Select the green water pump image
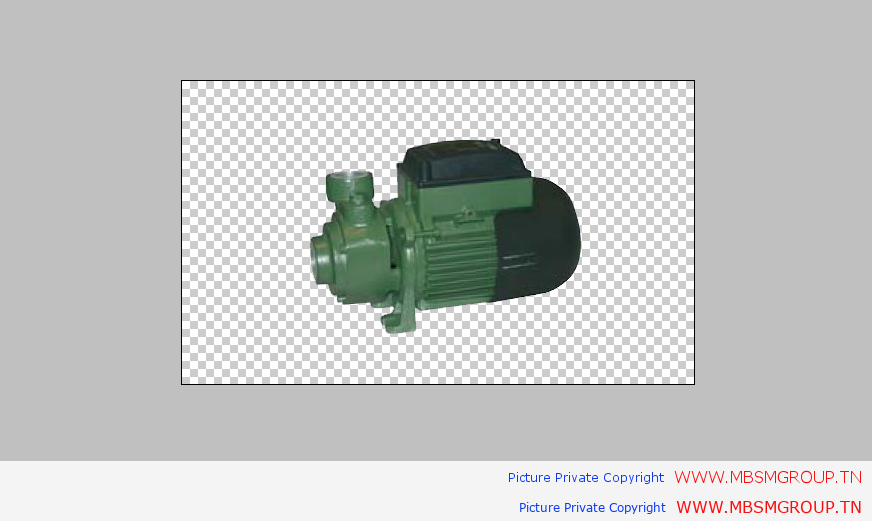 pyautogui.click(x=445, y=236)
